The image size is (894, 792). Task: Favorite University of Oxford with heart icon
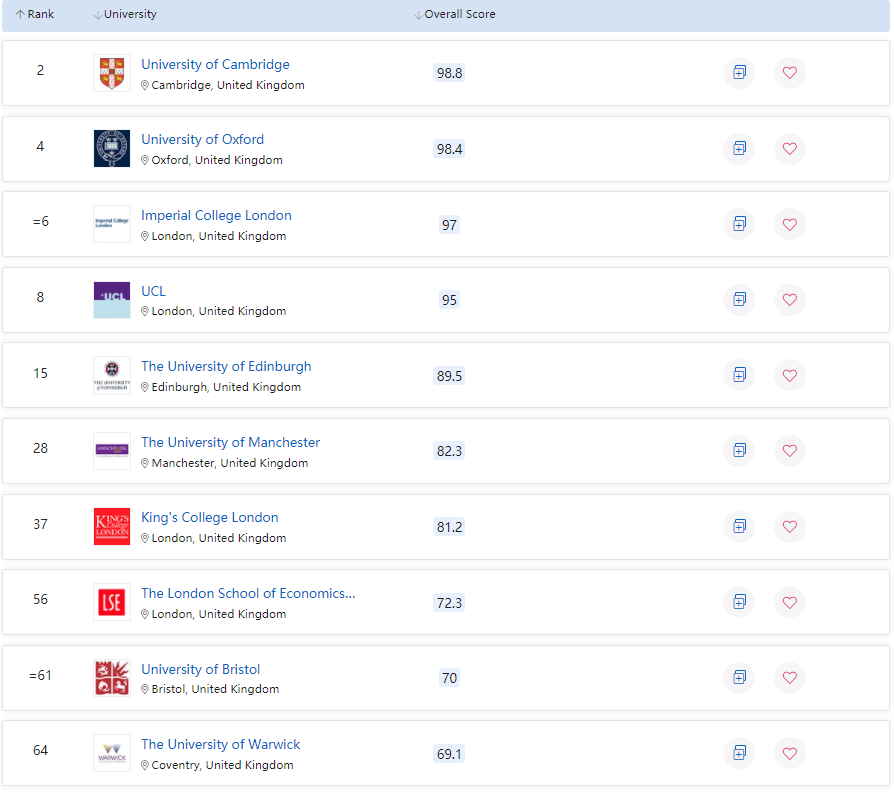(789, 148)
